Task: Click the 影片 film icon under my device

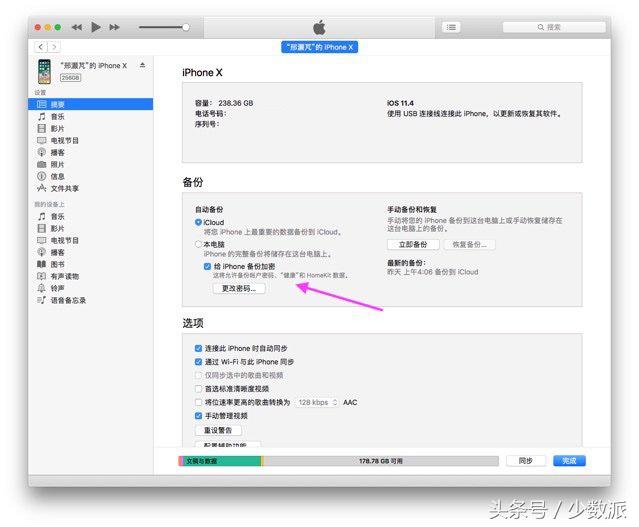Action: (x=42, y=228)
